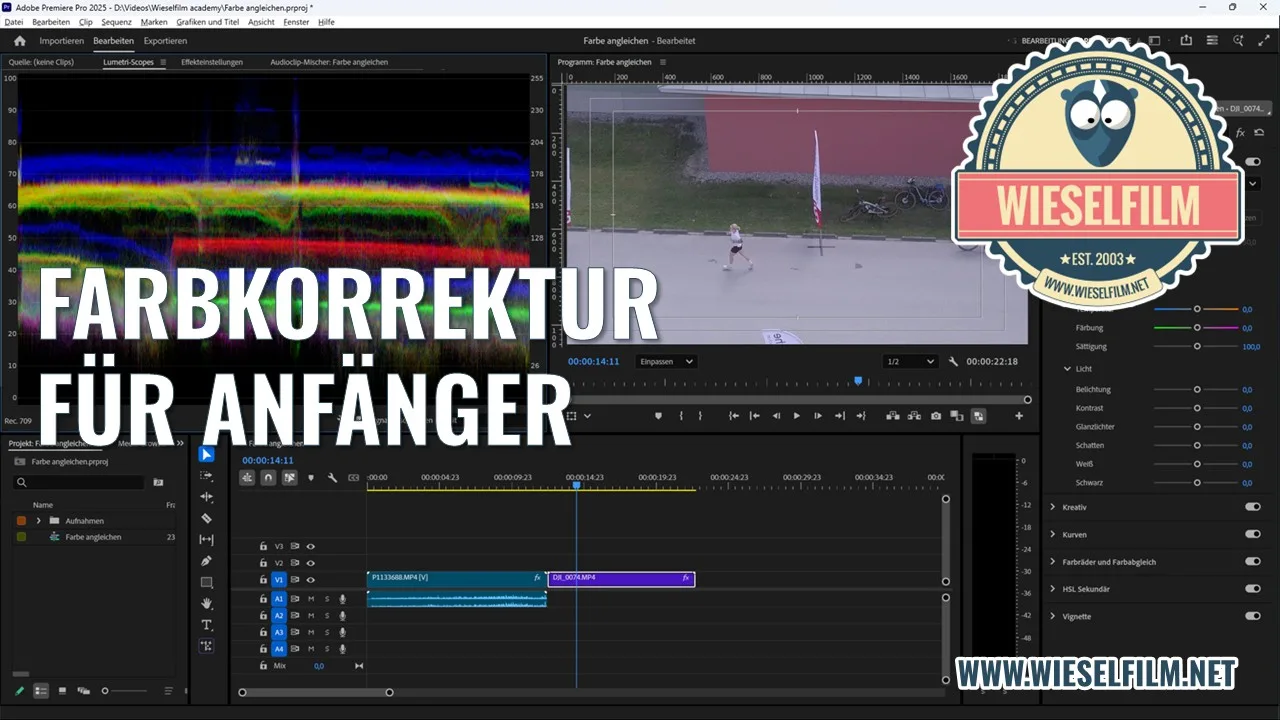This screenshot has width=1280, height=720.
Task: Step back one frame
Action: pyautogui.click(x=776, y=416)
